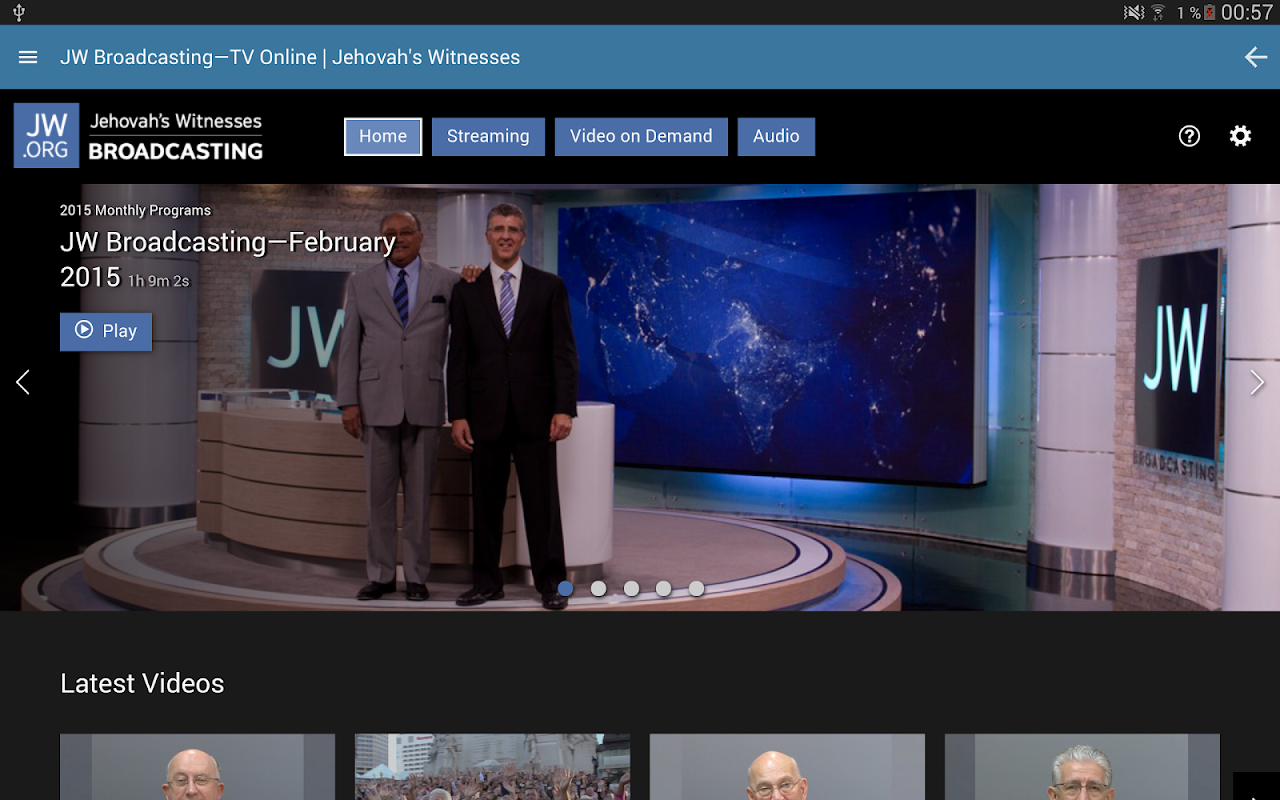The width and height of the screenshot is (1280, 800).
Task: Tap the battery status icon
Action: point(1210,12)
